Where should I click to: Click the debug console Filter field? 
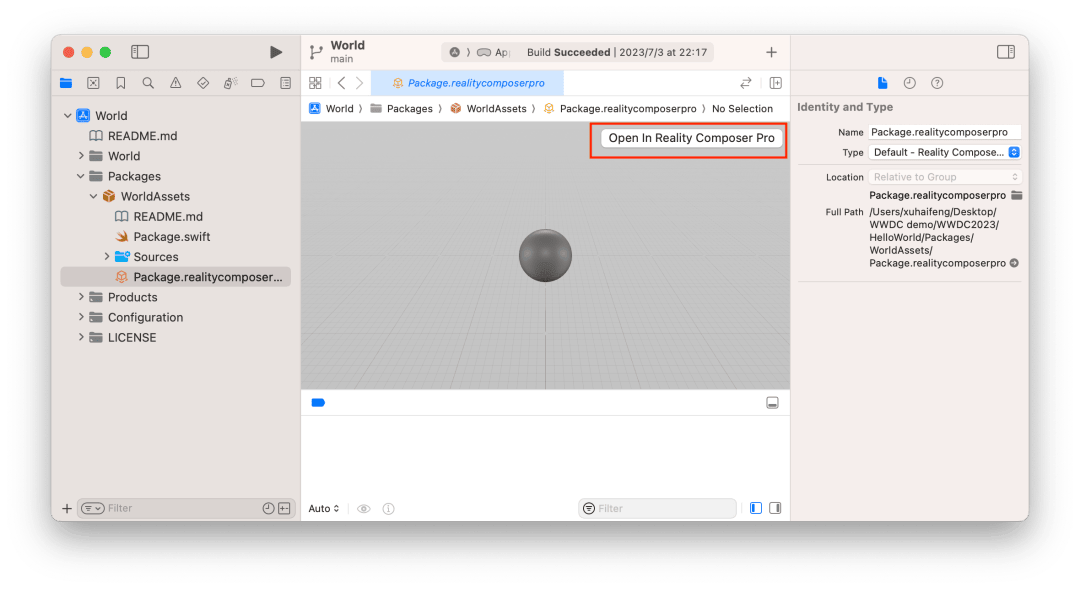(658, 508)
